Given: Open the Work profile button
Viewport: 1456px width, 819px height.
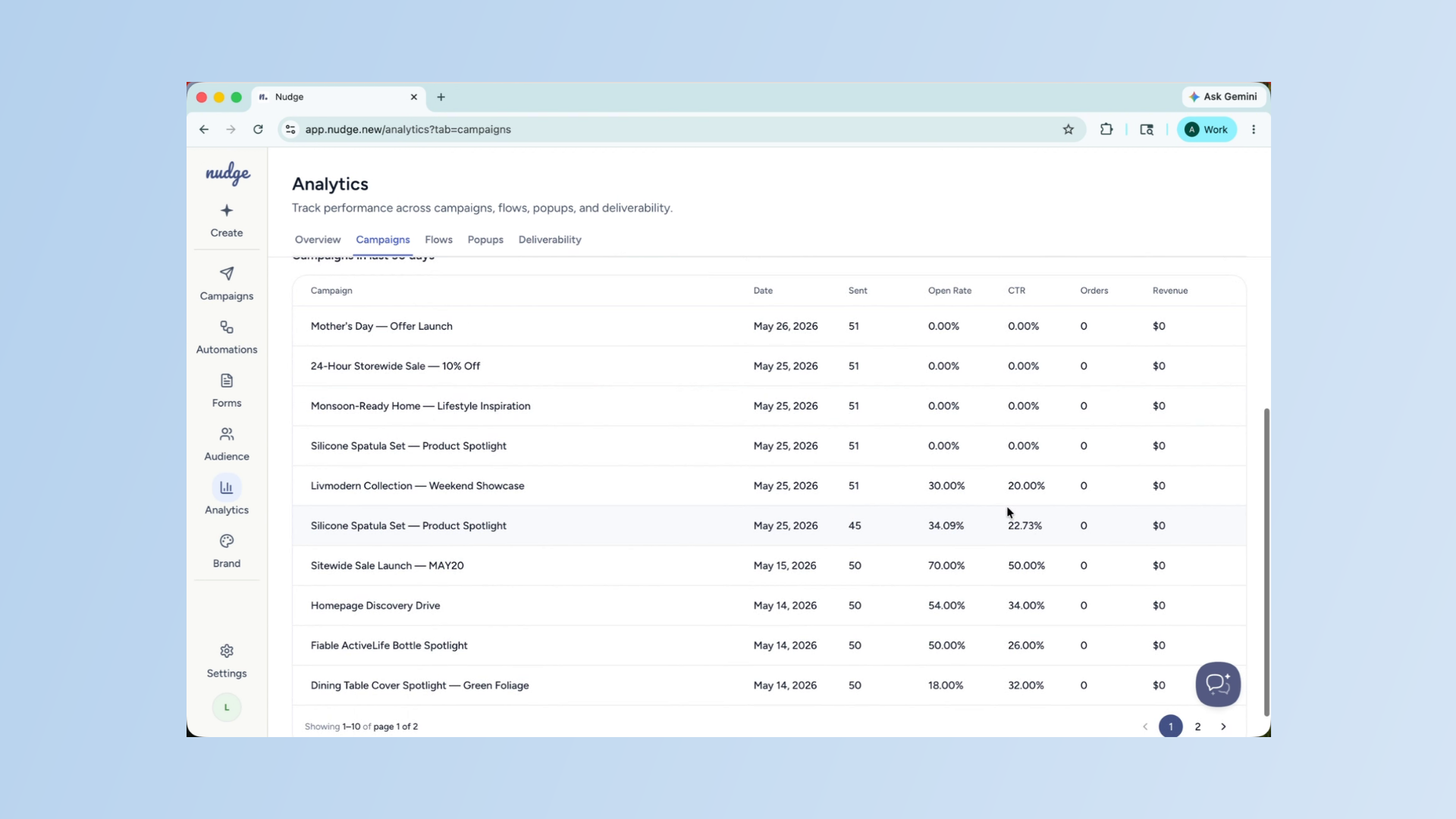Looking at the screenshot, I should tap(1207, 130).
